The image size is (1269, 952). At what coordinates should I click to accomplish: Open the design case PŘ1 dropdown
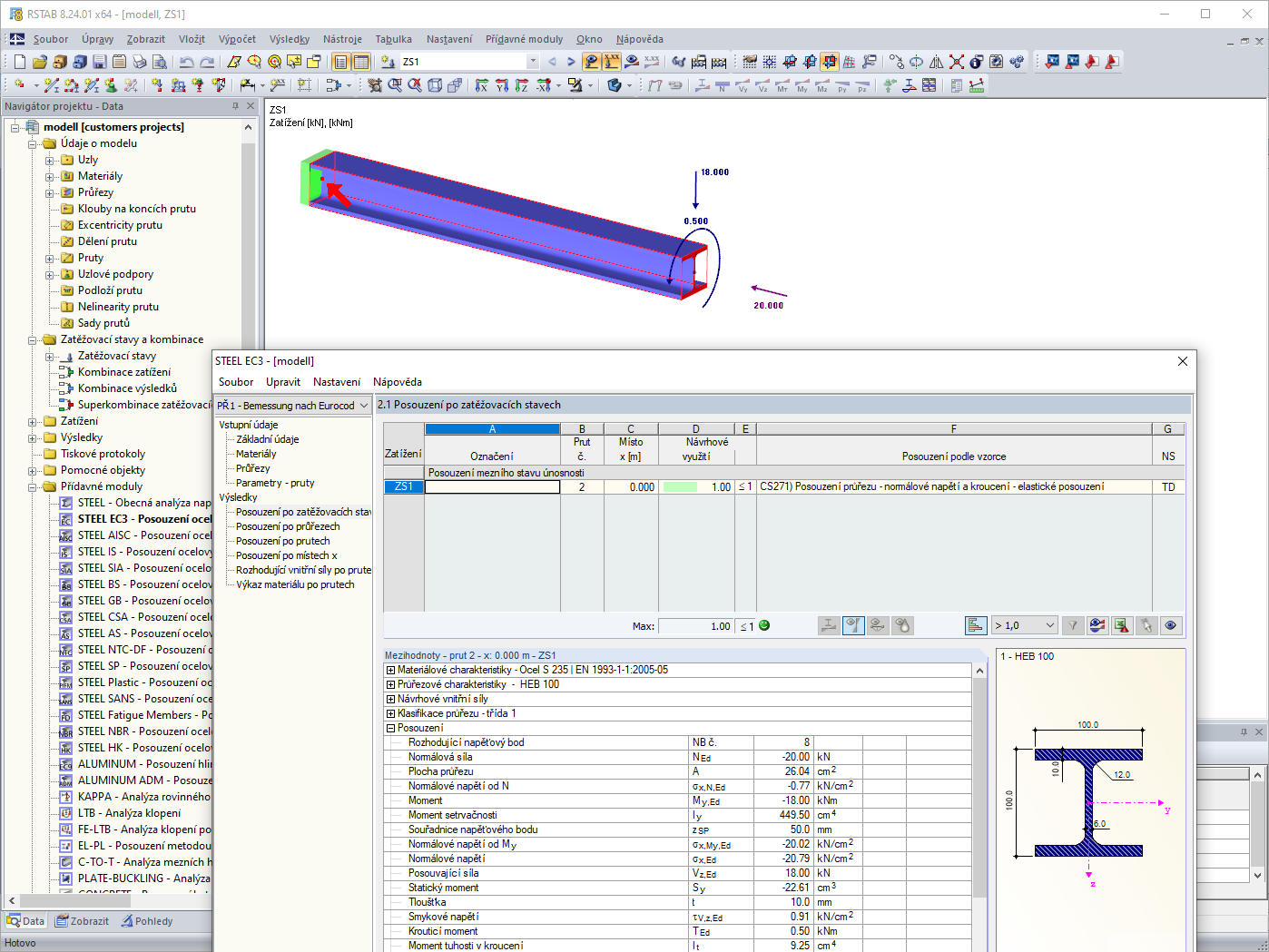click(364, 406)
